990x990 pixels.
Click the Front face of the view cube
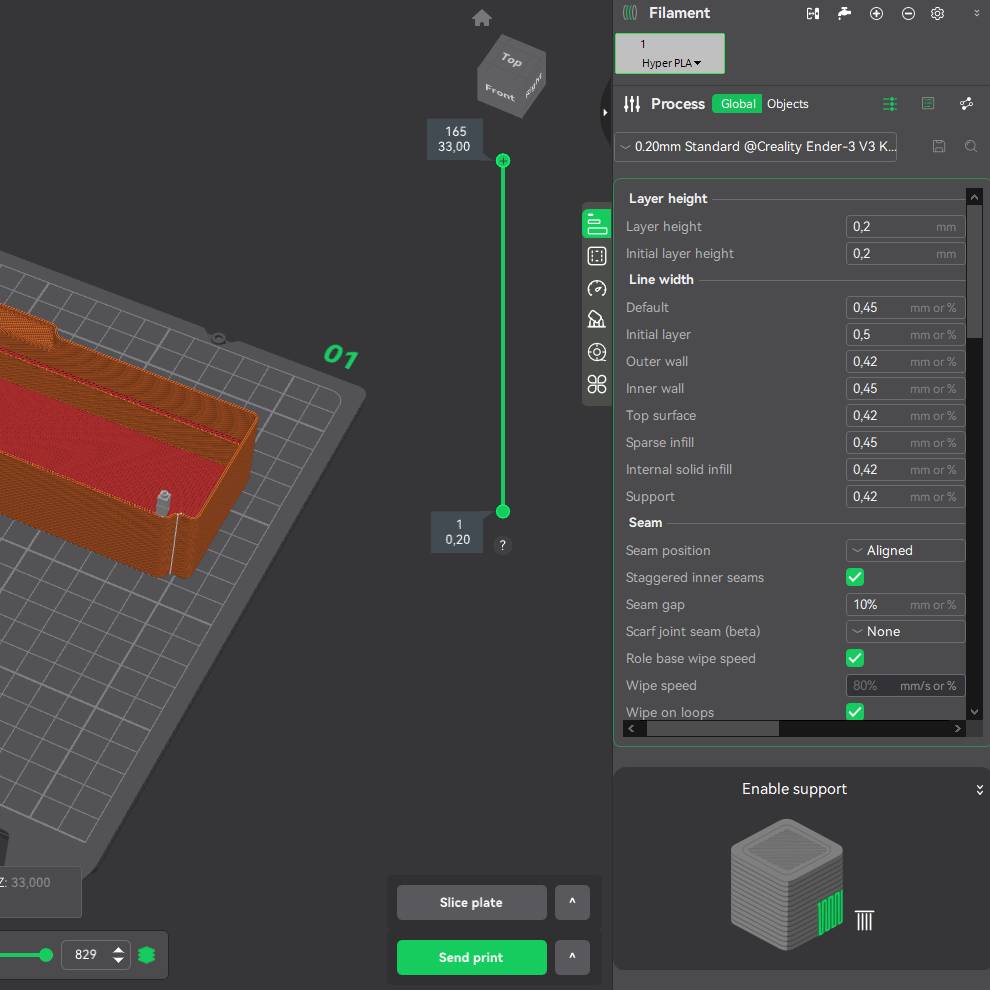pos(500,93)
